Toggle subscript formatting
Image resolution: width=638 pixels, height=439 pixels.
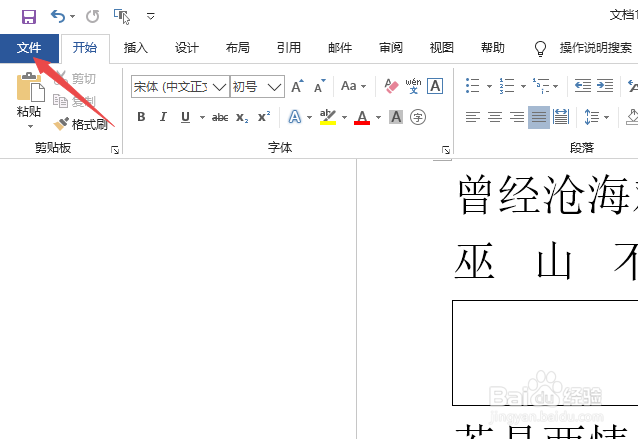point(242,118)
